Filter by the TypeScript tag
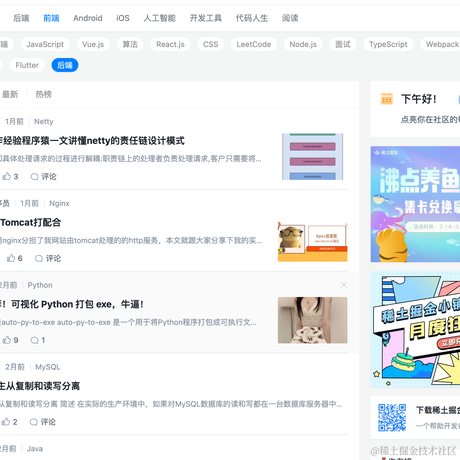Viewport: 460px width, 460px height. pyautogui.click(x=388, y=44)
